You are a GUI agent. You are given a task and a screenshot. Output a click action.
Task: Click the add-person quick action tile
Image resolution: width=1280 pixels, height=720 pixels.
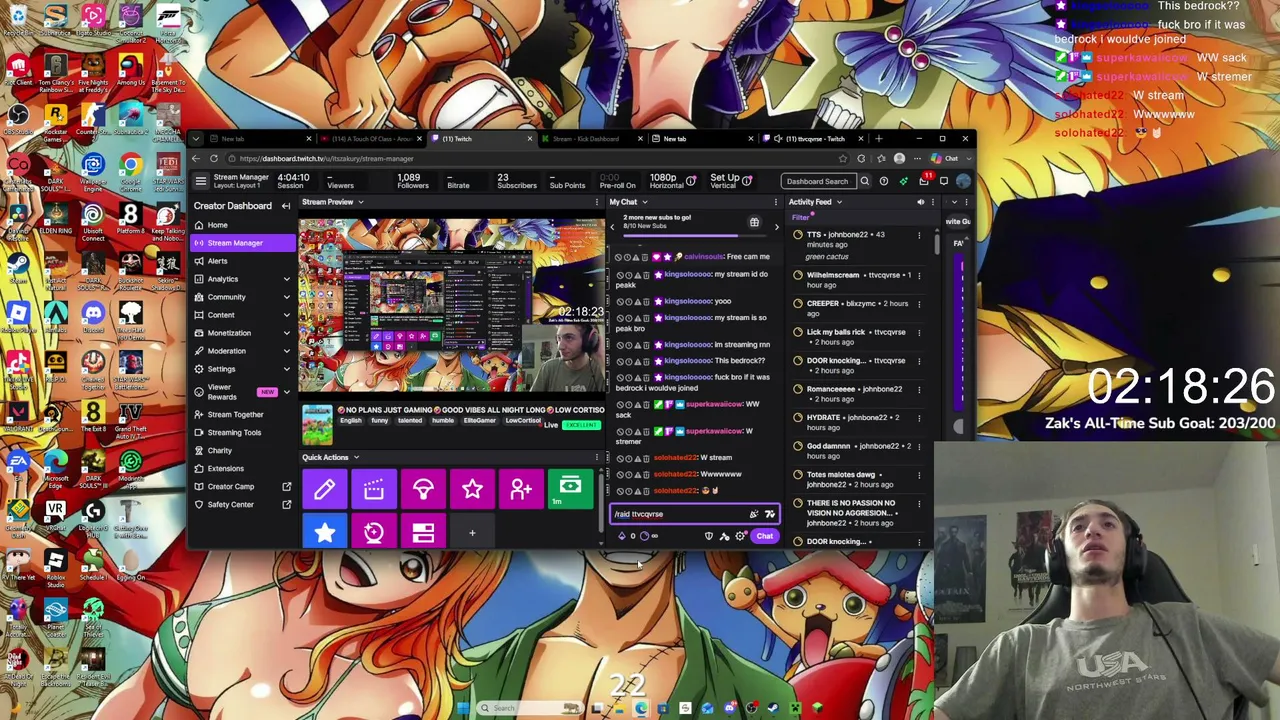521,489
